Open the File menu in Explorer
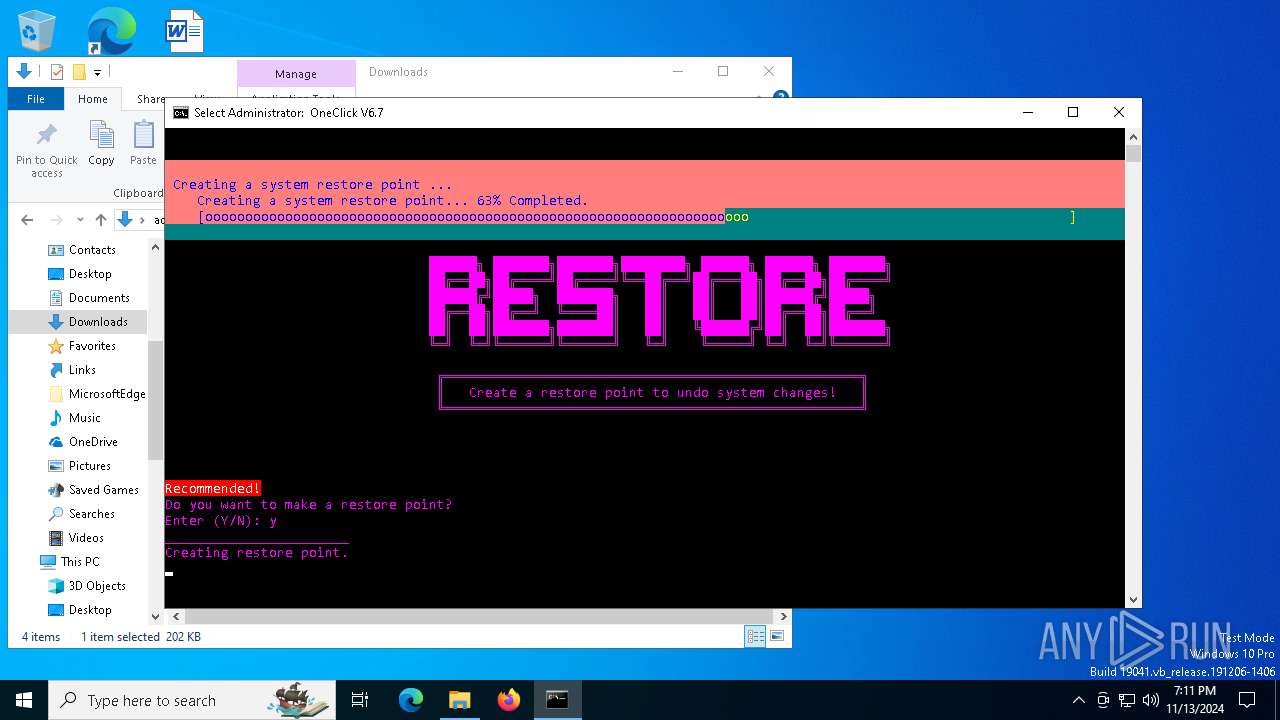The image size is (1280, 720). 36,99
